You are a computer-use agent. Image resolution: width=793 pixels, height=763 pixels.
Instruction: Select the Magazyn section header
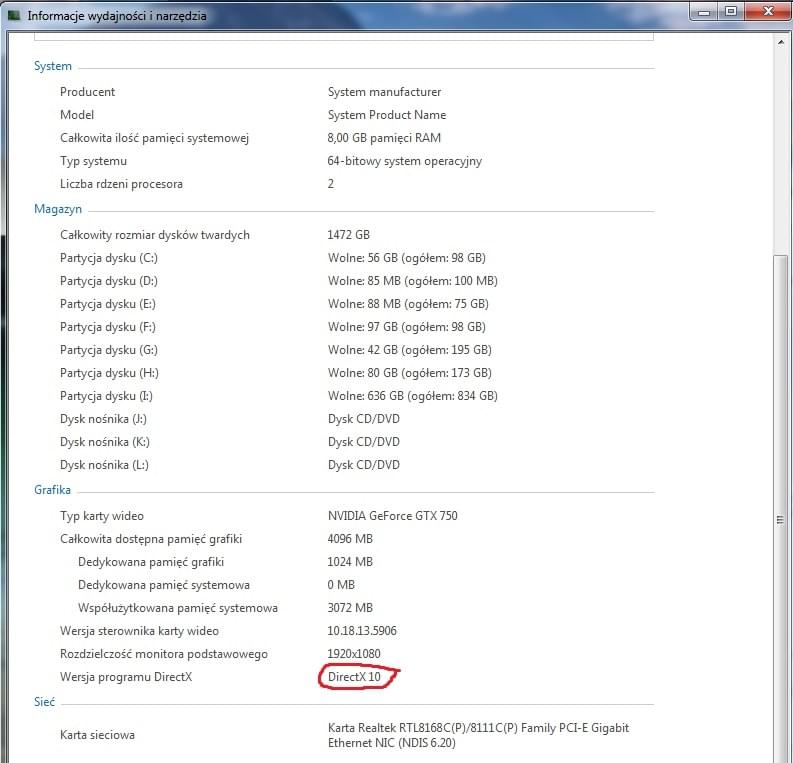tap(58, 209)
